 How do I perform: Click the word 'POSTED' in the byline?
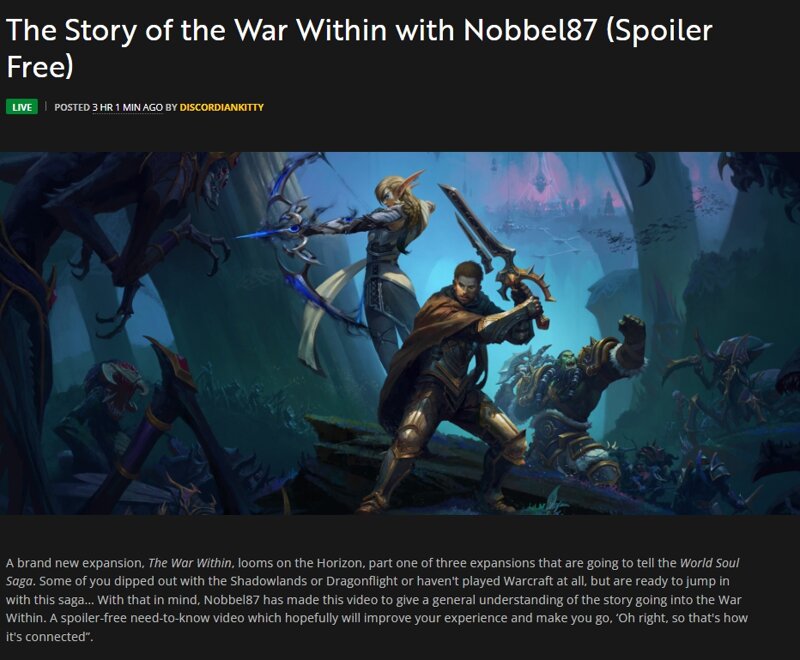click(72, 107)
